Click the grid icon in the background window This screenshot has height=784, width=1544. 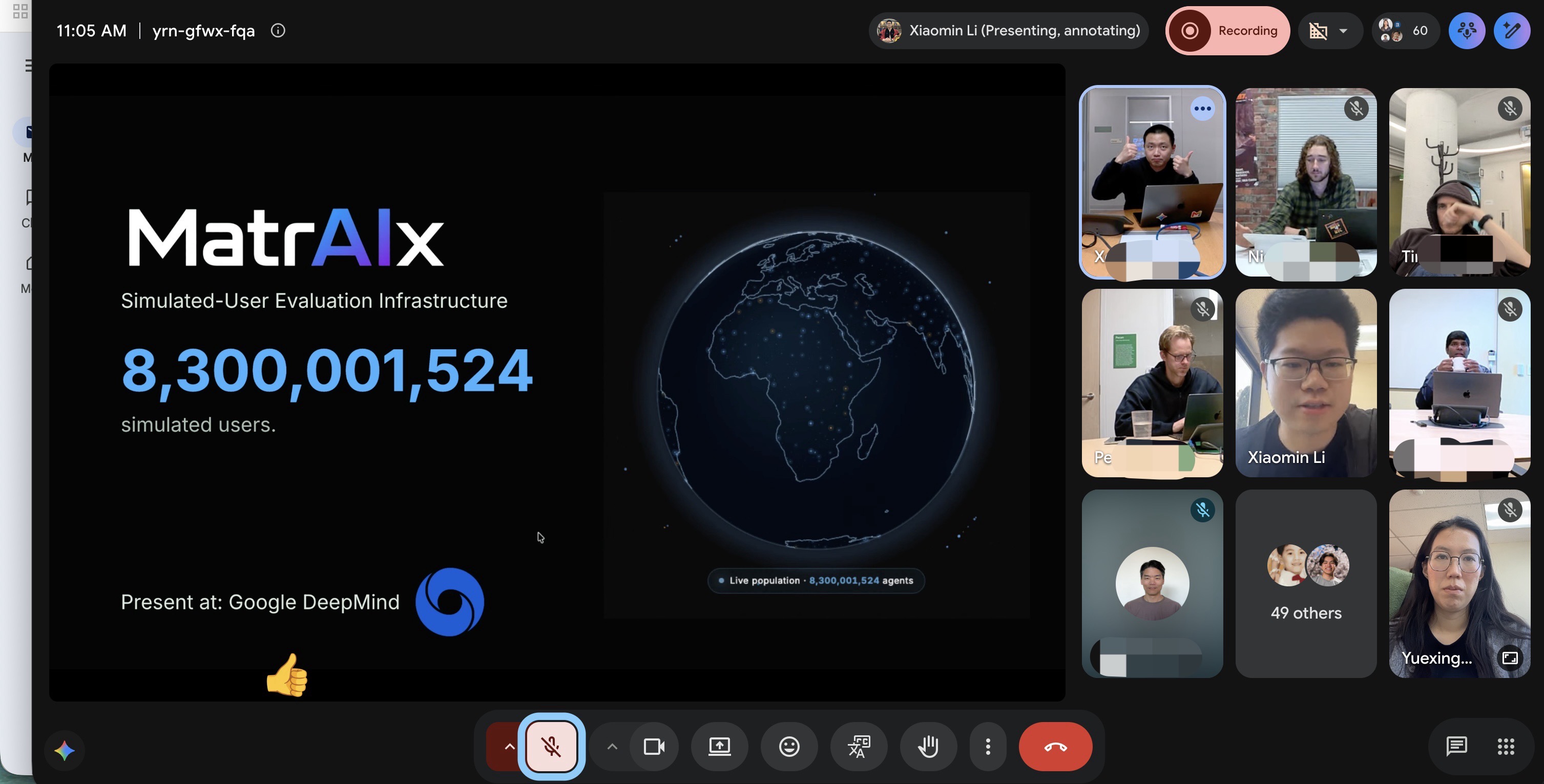pyautogui.click(x=20, y=11)
